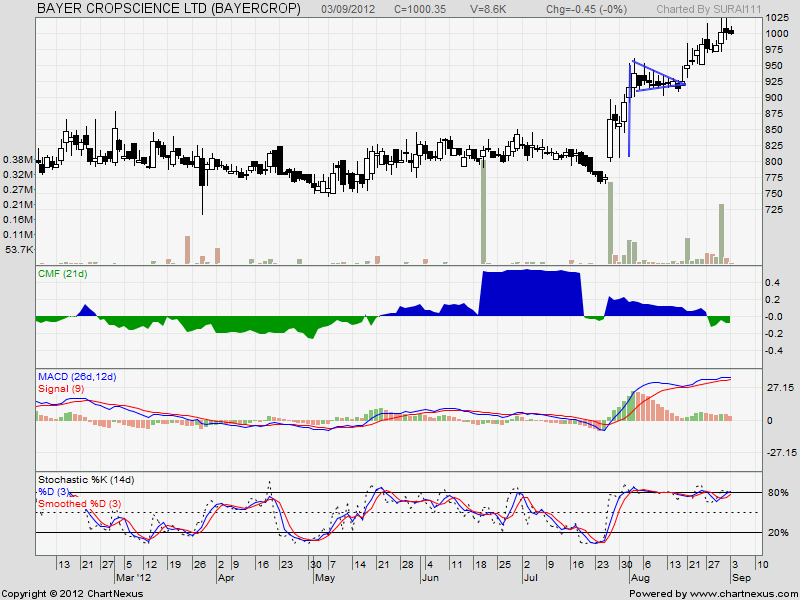800x600 pixels.
Task: Click the 900 price axis label
Action: 775,97
